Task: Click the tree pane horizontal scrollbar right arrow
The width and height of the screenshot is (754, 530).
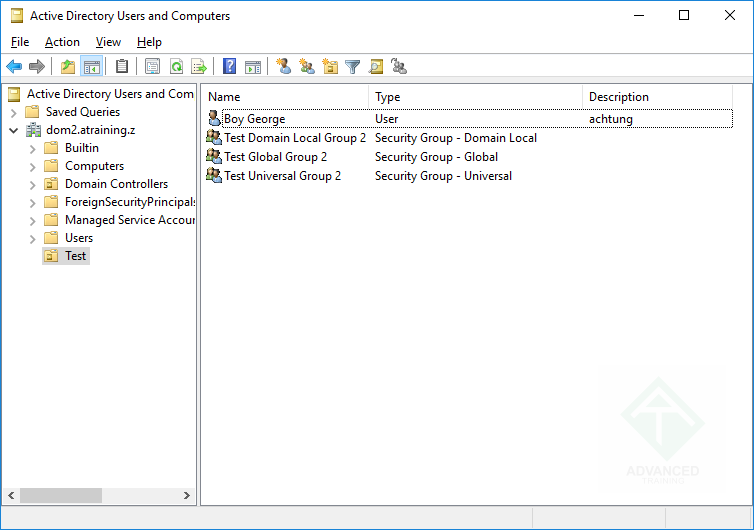Action: 187,495
